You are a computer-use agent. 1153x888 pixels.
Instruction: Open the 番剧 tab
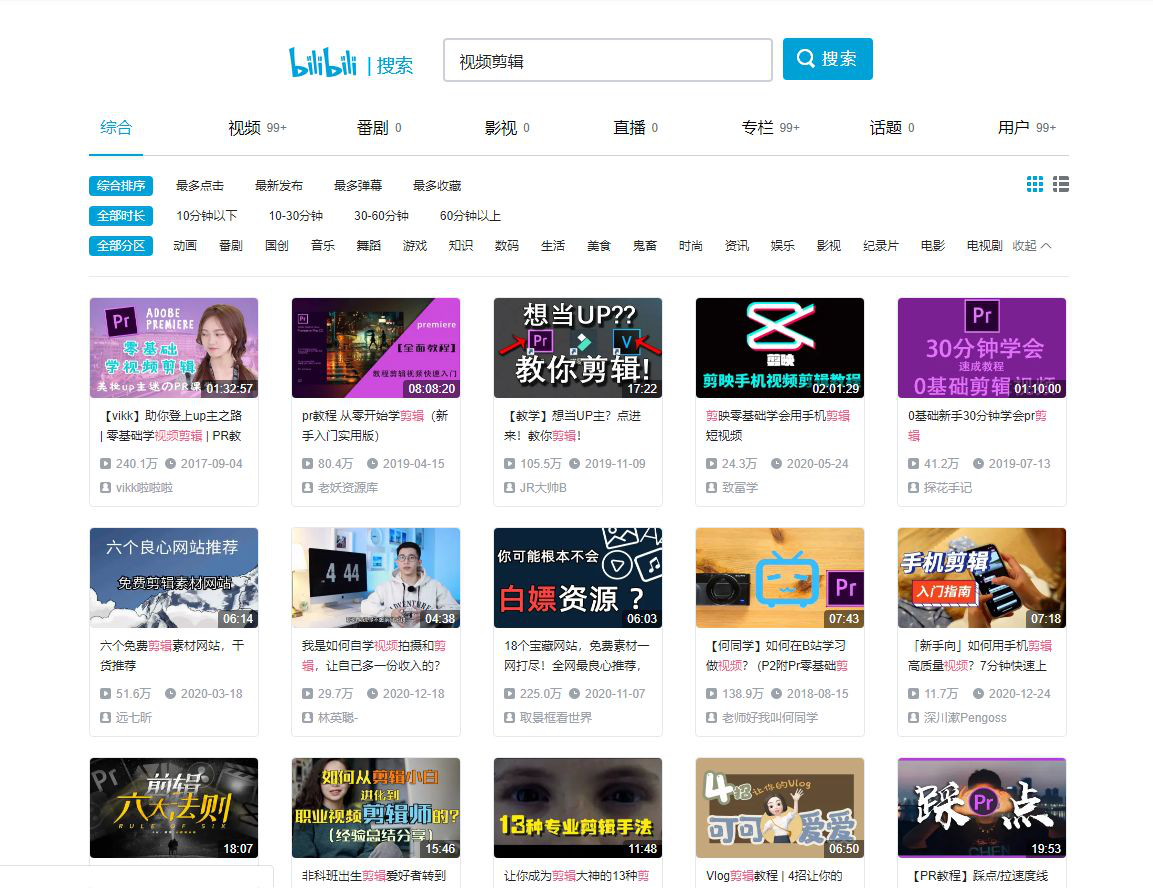point(379,128)
